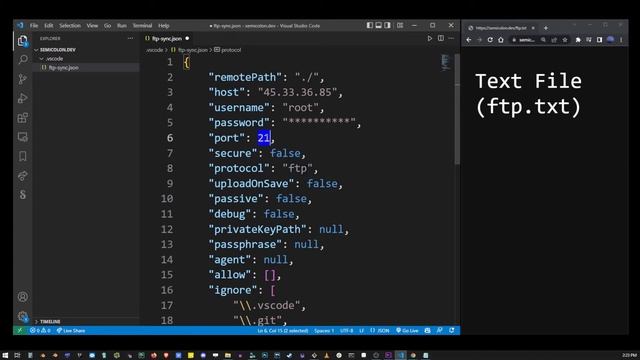640x360 pixels.
Task: Click the Live Share status bar button
Action: tap(71, 331)
